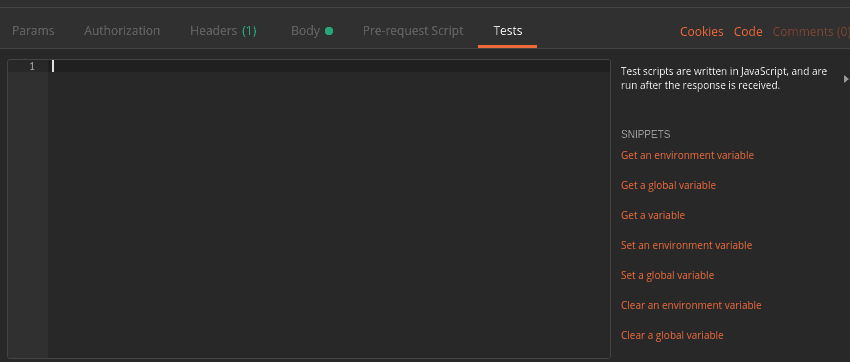Screen dimensions: 850x362
Task: Open Comments (0)
Action: 811,32
